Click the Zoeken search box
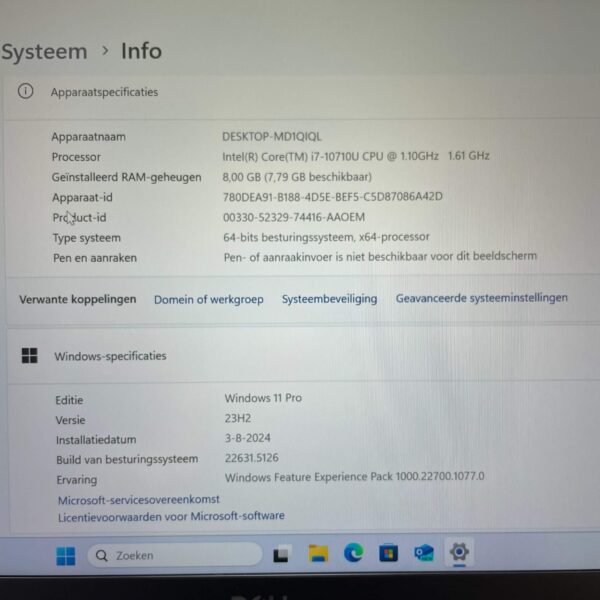This screenshot has width=600, height=600. pyautogui.click(x=175, y=555)
